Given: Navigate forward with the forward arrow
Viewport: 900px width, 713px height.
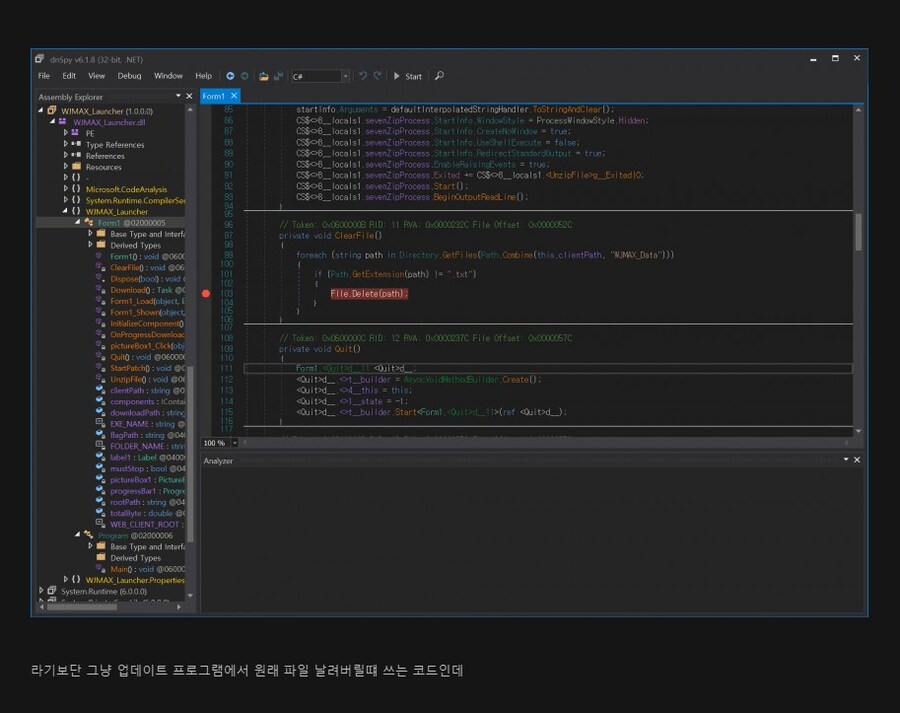Looking at the screenshot, I should [x=245, y=76].
